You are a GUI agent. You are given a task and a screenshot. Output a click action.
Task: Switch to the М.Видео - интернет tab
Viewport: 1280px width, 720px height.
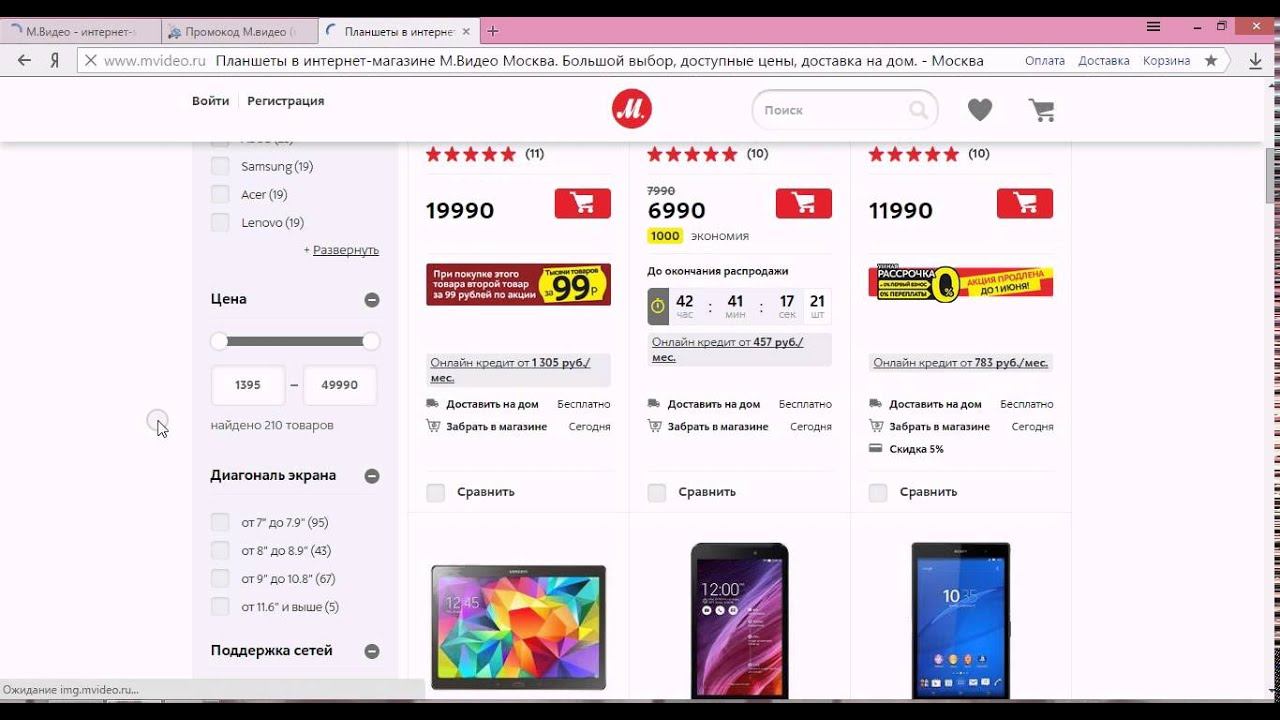pyautogui.click(x=79, y=31)
